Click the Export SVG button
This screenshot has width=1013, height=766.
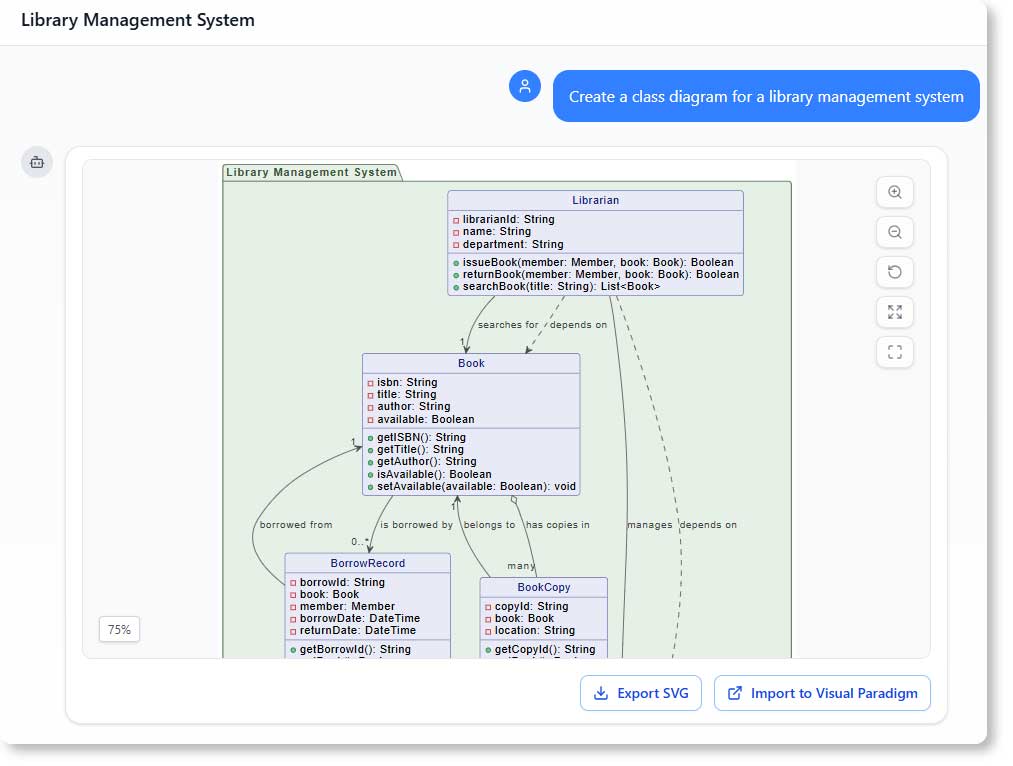(x=641, y=693)
